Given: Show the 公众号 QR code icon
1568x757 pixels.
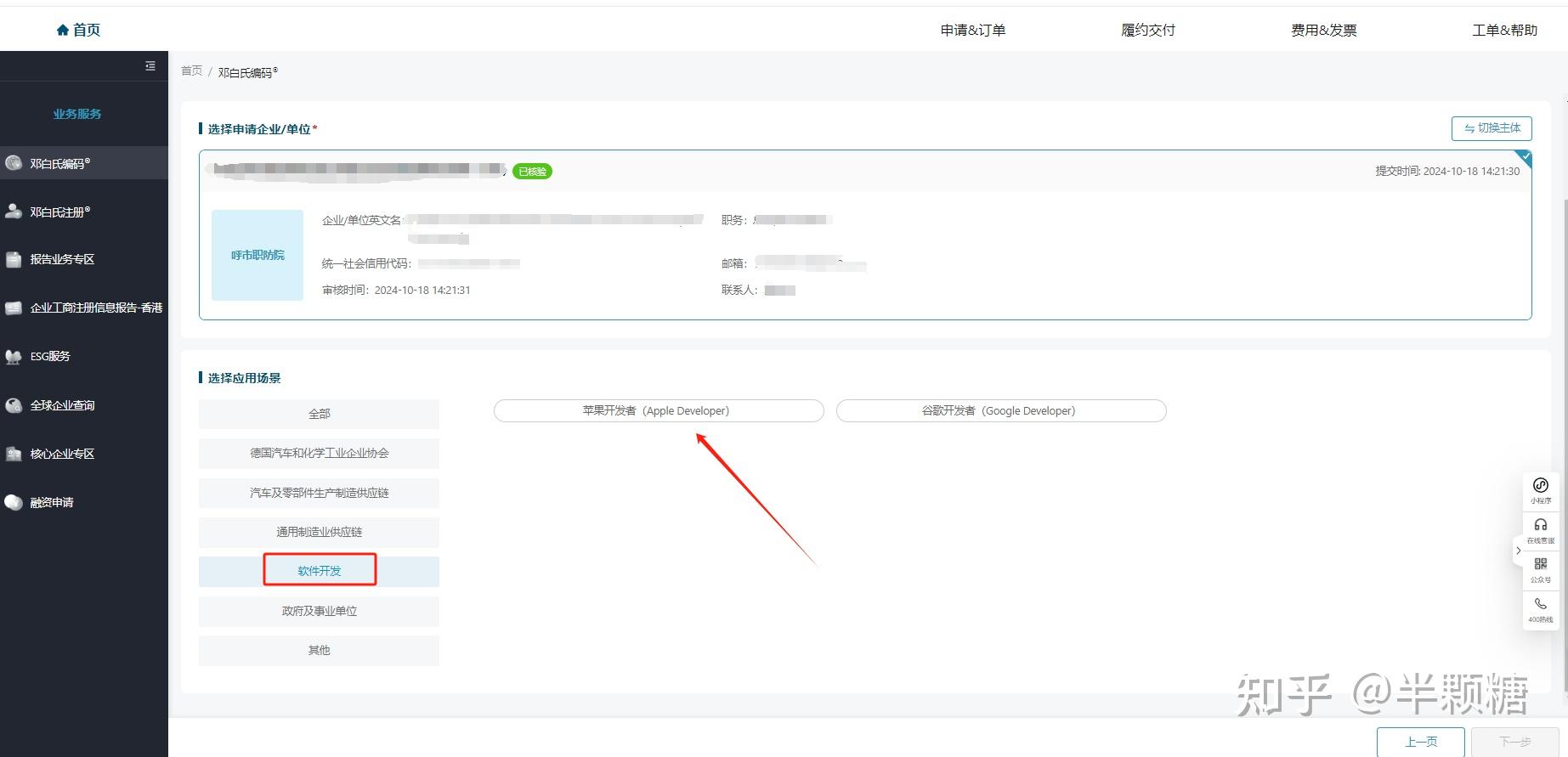Looking at the screenshot, I should pyautogui.click(x=1540, y=565).
